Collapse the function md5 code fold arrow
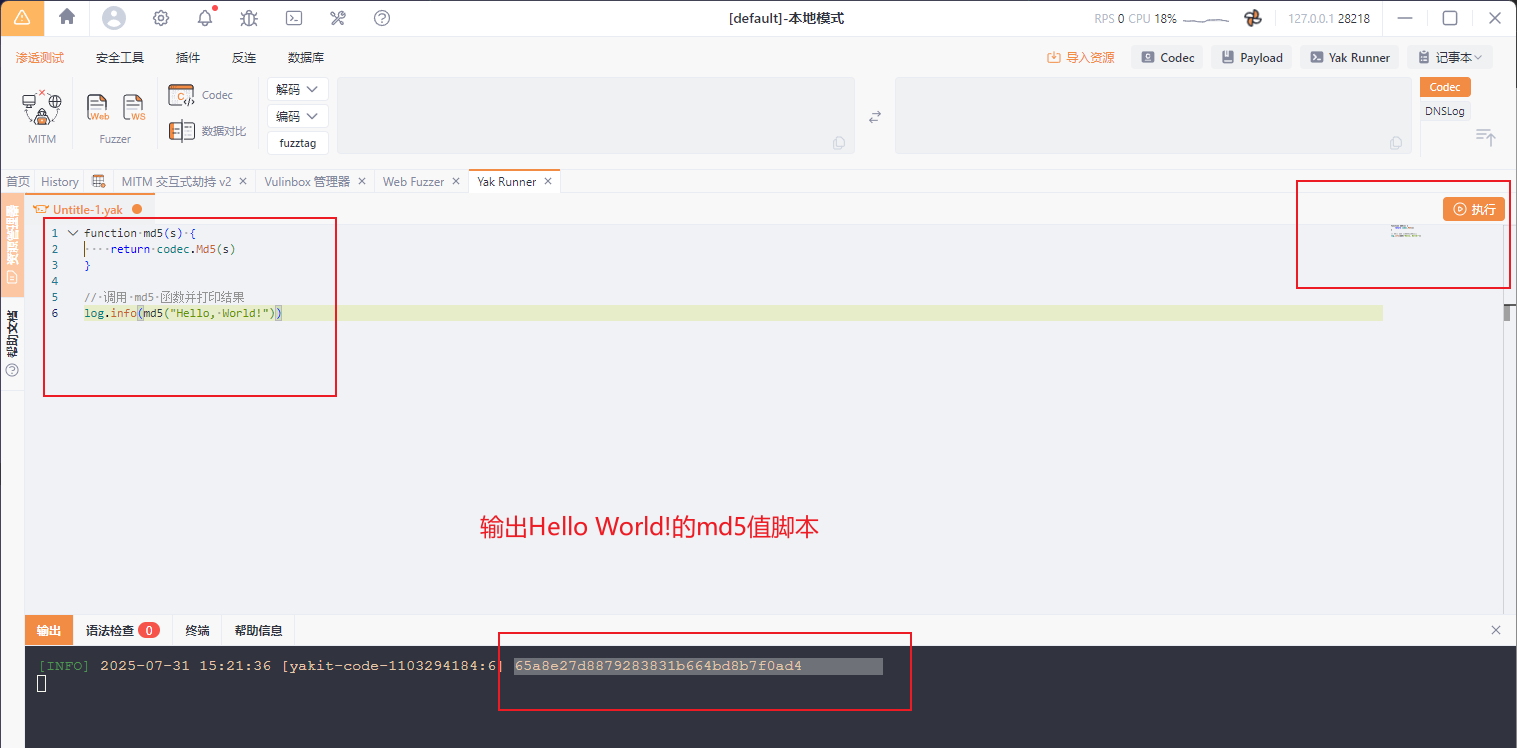 coord(72,233)
